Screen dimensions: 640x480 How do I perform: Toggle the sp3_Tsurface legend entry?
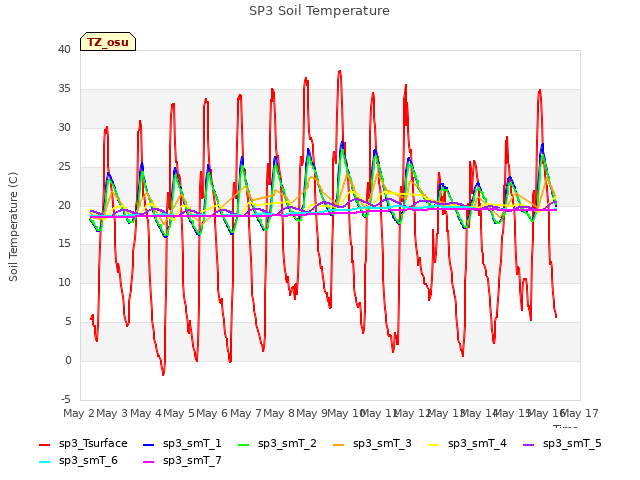click(x=83, y=444)
